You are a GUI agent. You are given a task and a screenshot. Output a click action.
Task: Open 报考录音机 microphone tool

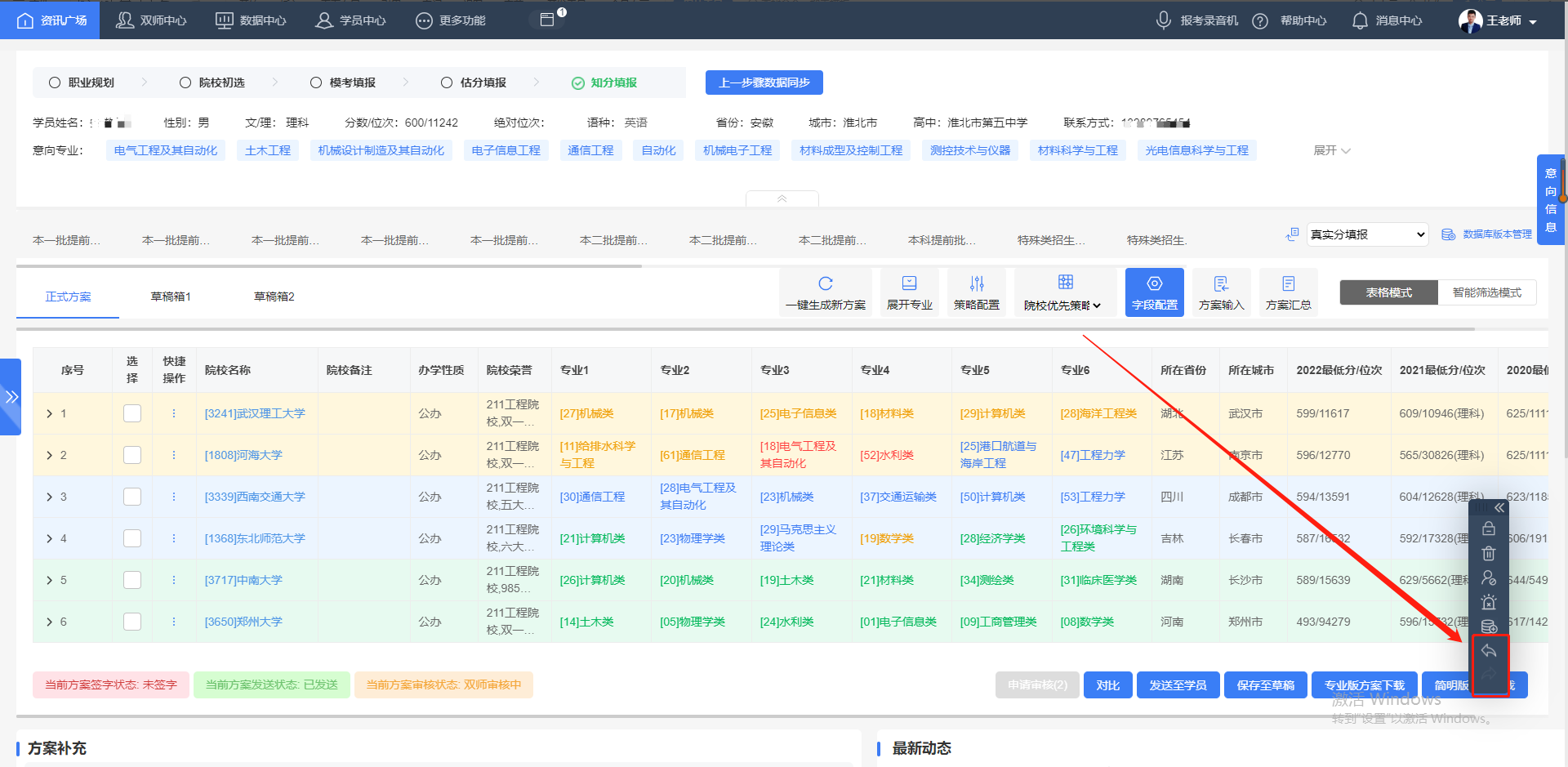pos(1196,20)
